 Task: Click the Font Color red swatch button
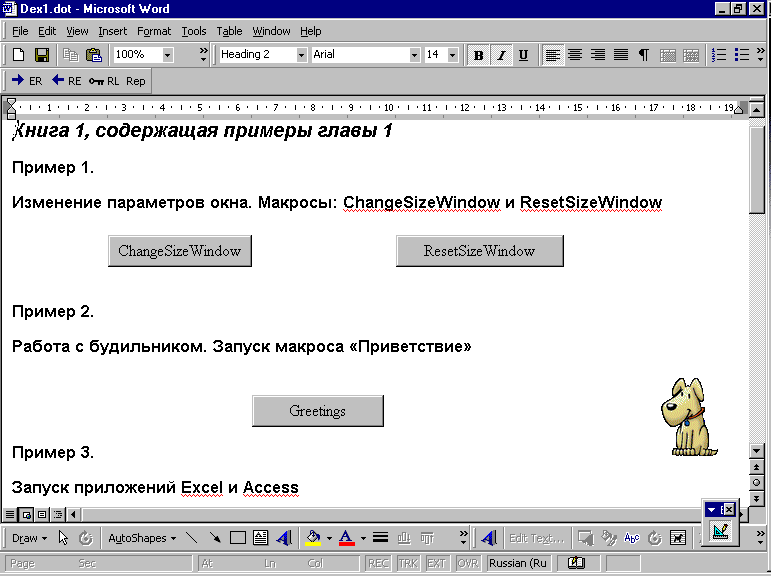click(x=346, y=538)
